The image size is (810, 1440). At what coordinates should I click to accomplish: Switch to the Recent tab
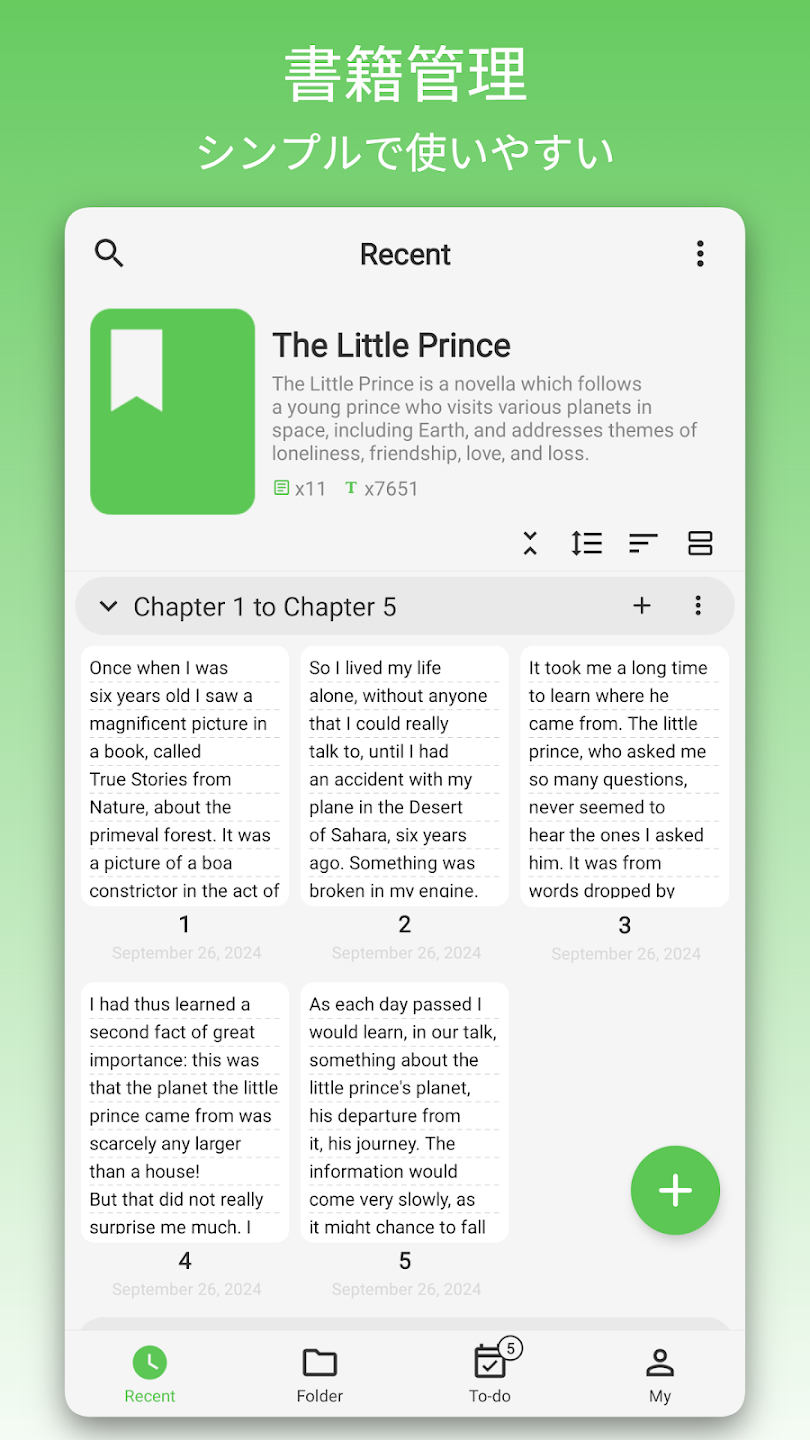click(x=150, y=1374)
